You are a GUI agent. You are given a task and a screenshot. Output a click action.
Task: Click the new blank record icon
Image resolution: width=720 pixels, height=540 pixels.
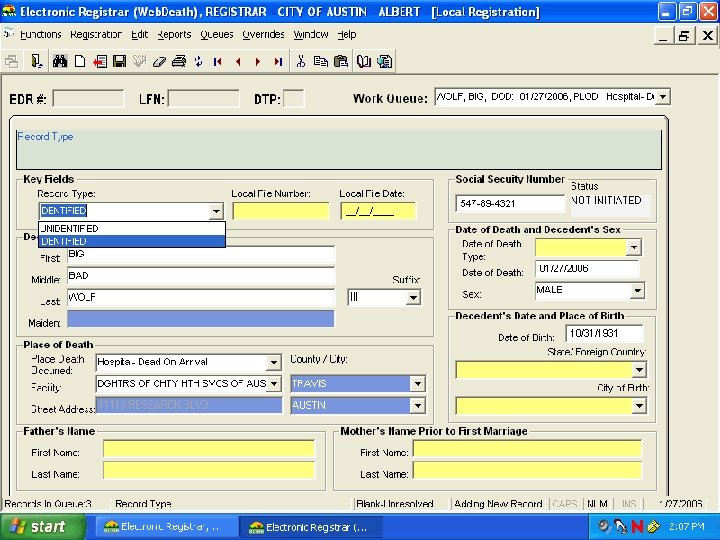pyautogui.click(x=80, y=61)
